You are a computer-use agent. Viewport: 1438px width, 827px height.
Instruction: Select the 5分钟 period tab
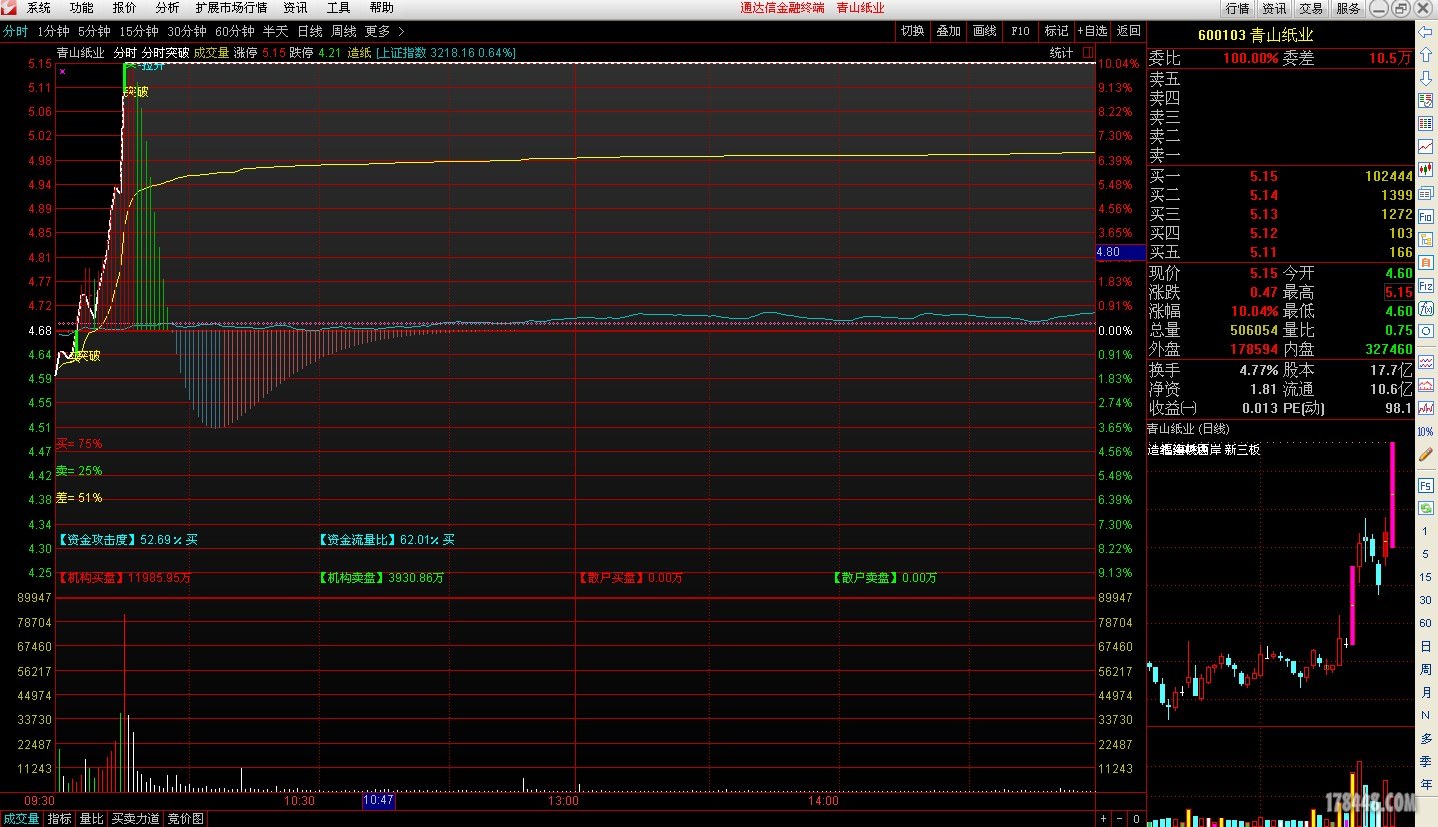[x=94, y=31]
